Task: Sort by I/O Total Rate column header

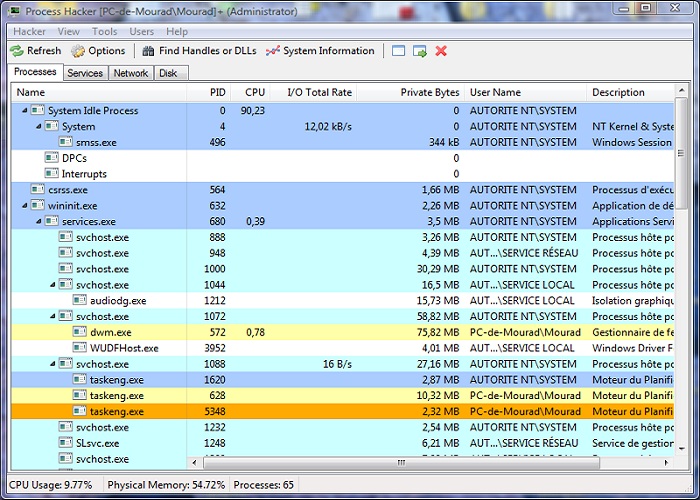Action: [313, 92]
